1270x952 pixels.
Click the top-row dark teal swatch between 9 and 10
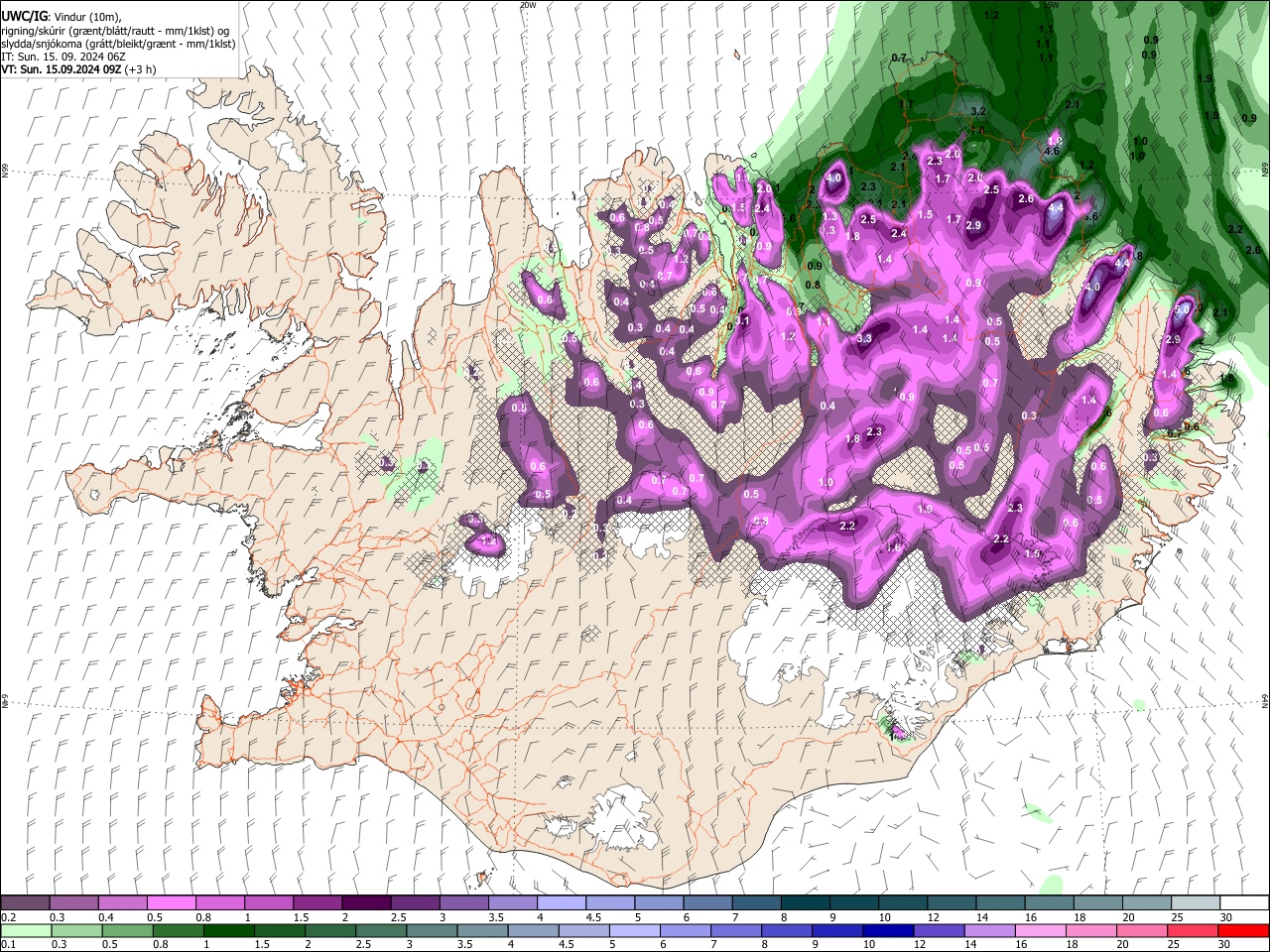pos(853,903)
